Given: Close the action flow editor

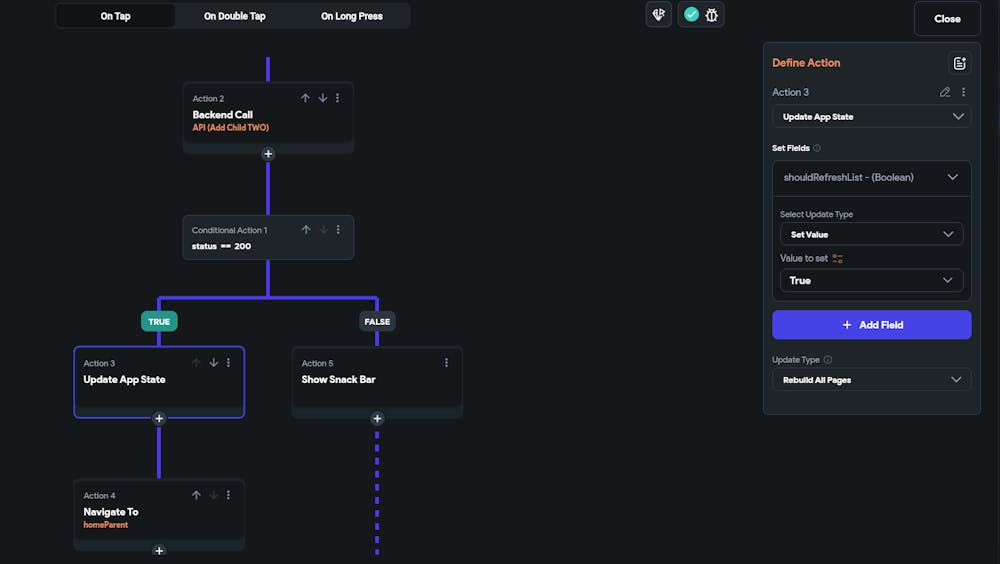Looking at the screenshot, I should click(x=947, y=19).
